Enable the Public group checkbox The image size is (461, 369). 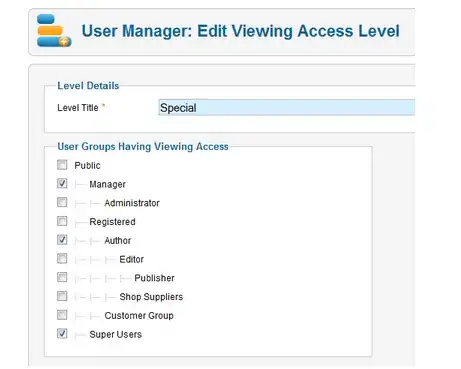click(x=62, y=165)
